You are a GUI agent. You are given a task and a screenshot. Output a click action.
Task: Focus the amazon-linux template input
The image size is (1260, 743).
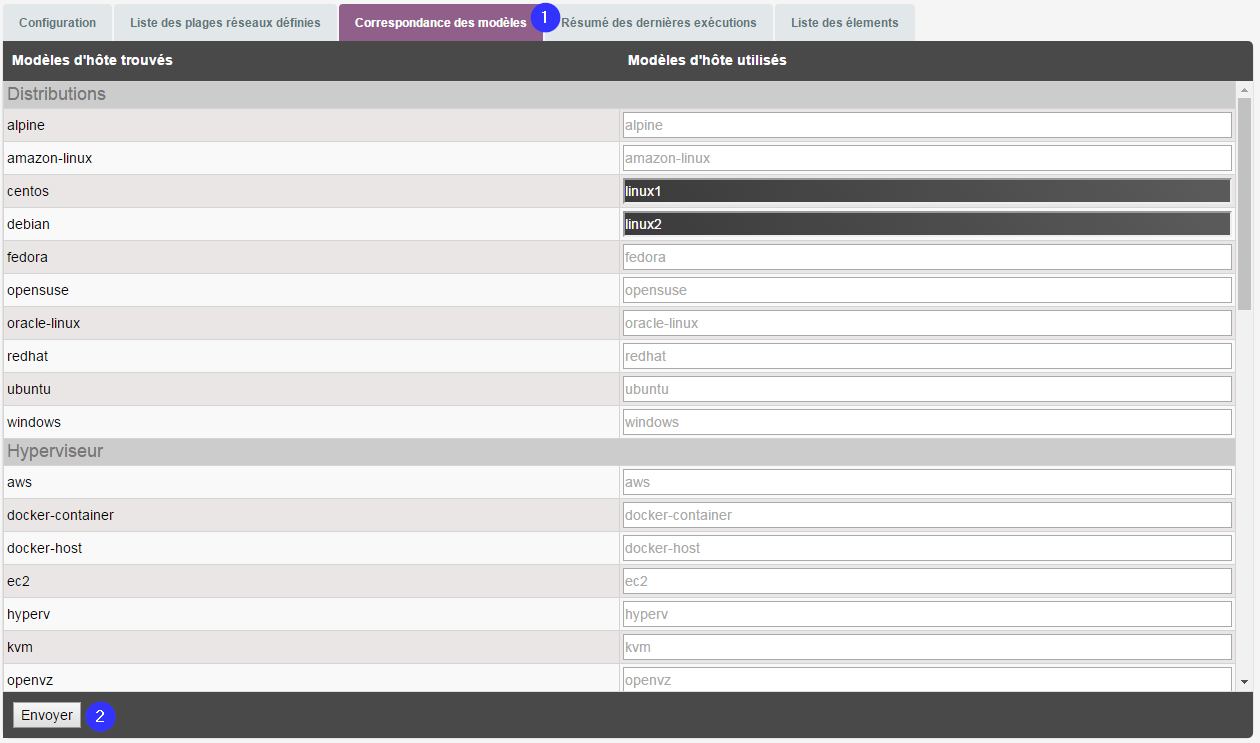point(926,158)
